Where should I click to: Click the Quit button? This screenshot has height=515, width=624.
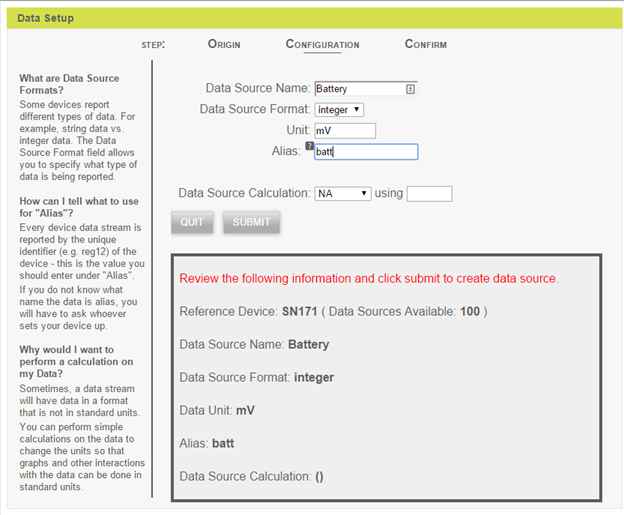click(x=192, y=222)
